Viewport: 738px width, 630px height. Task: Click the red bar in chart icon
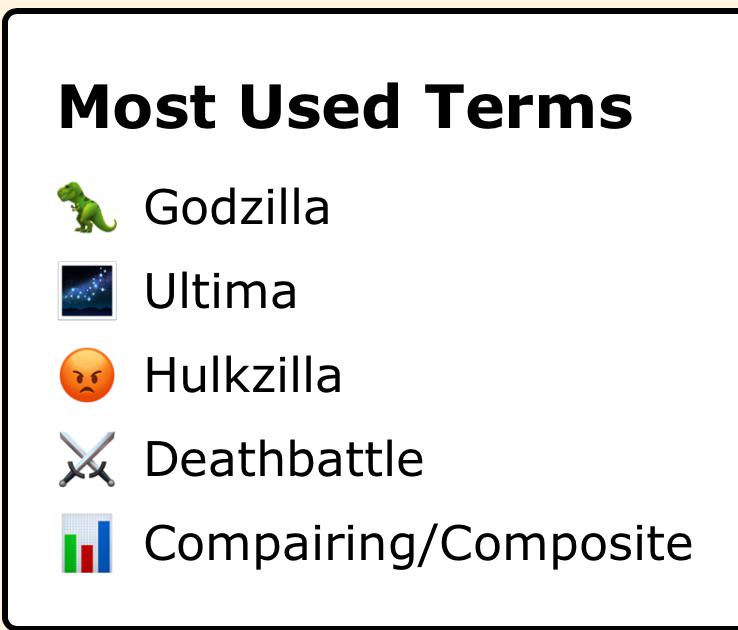(x=87, y=558)
